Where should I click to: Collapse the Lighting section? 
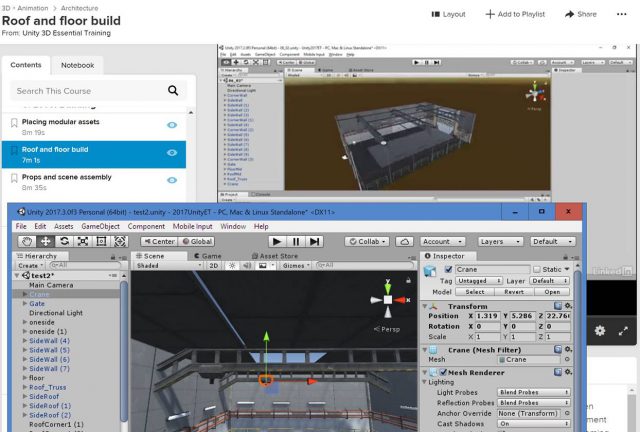[x=424, y=382]
